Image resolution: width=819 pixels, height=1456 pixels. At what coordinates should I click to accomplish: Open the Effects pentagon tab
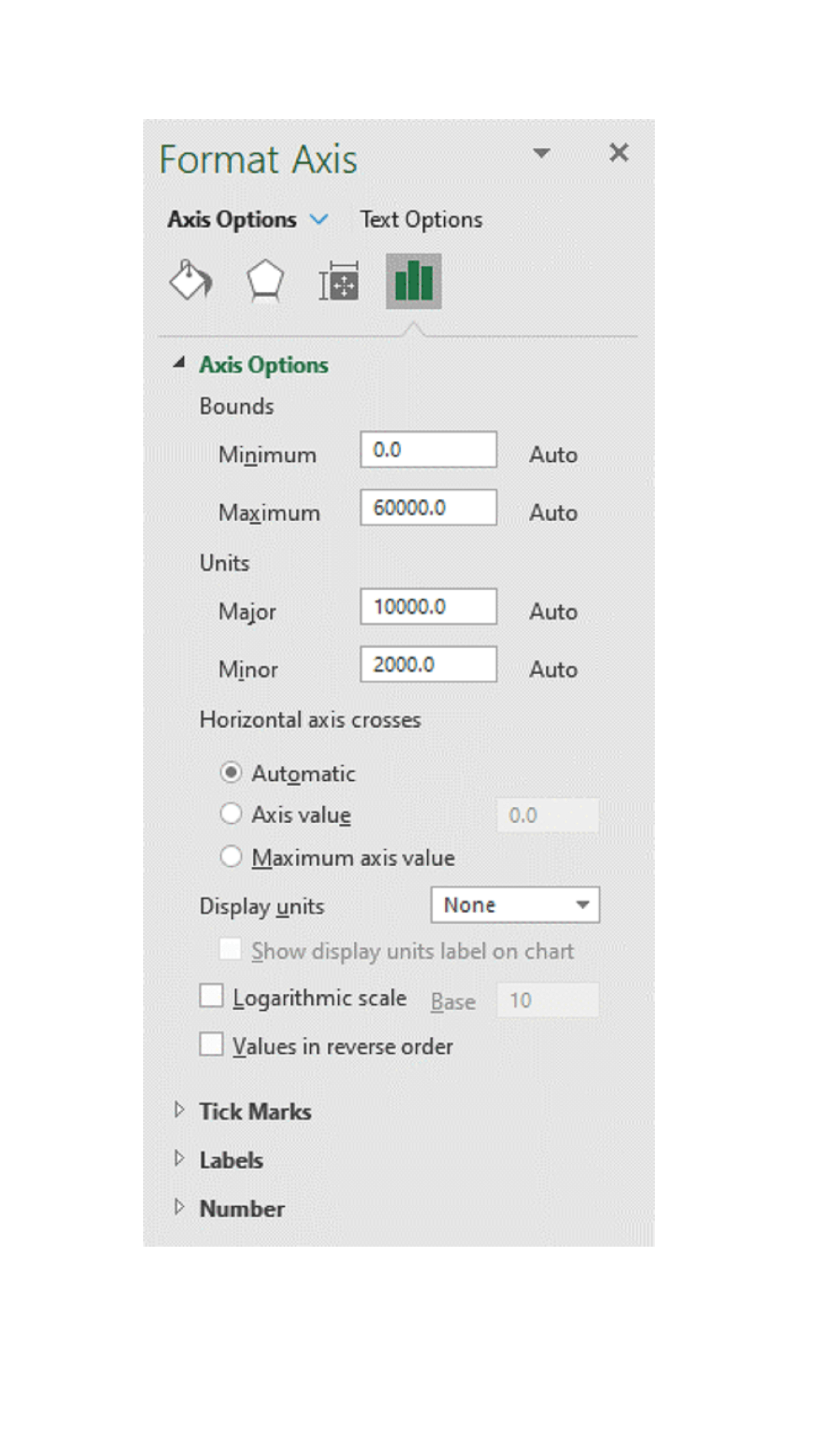(x=265, y=281)
